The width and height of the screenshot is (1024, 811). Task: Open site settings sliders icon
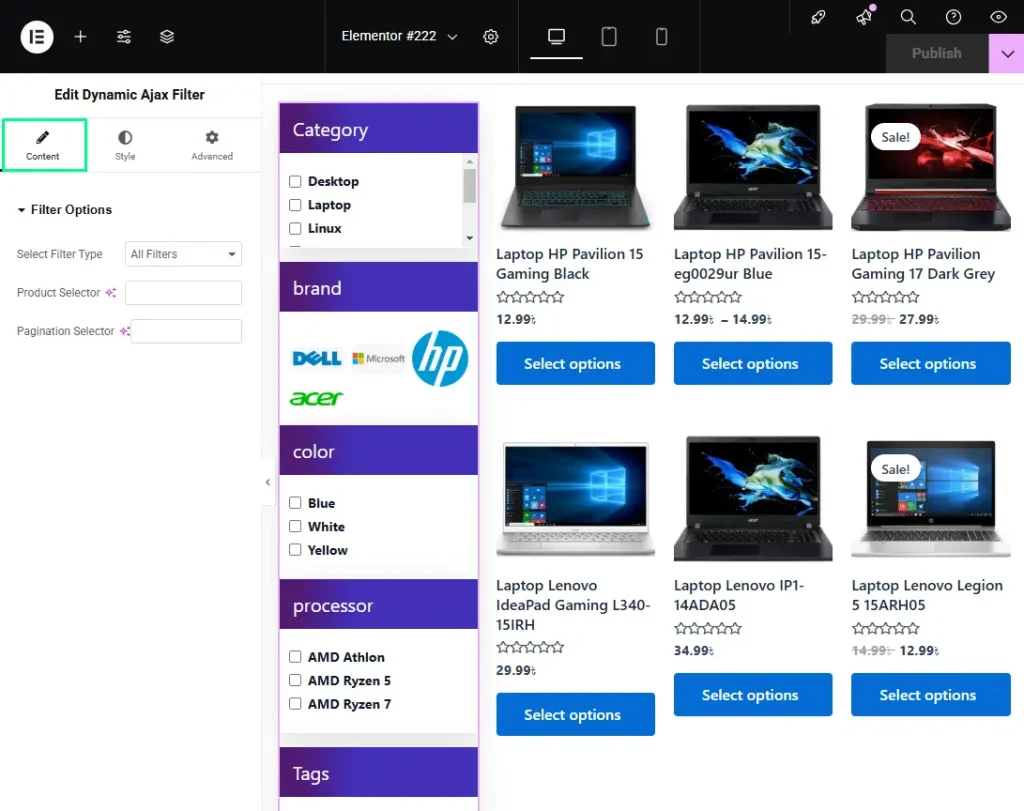pos(123,37)
